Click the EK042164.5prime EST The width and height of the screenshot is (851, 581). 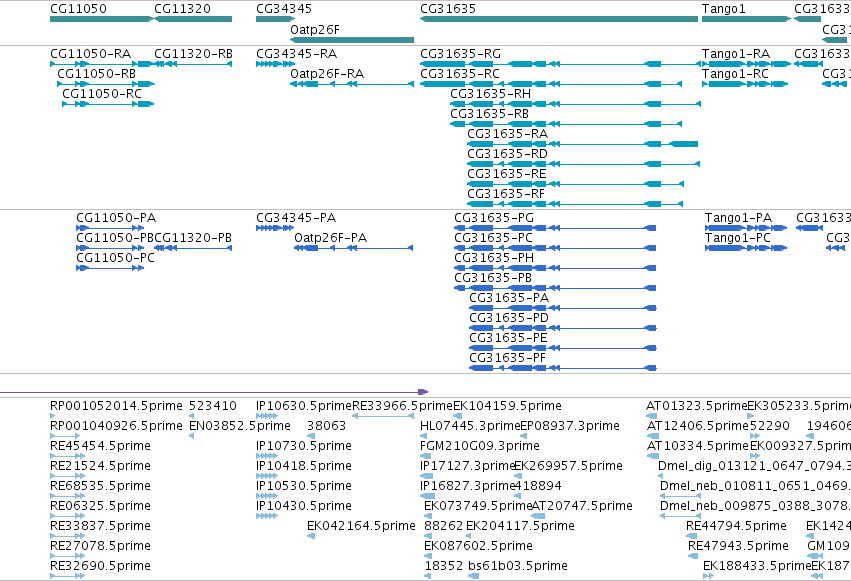(x=311, y=537)
